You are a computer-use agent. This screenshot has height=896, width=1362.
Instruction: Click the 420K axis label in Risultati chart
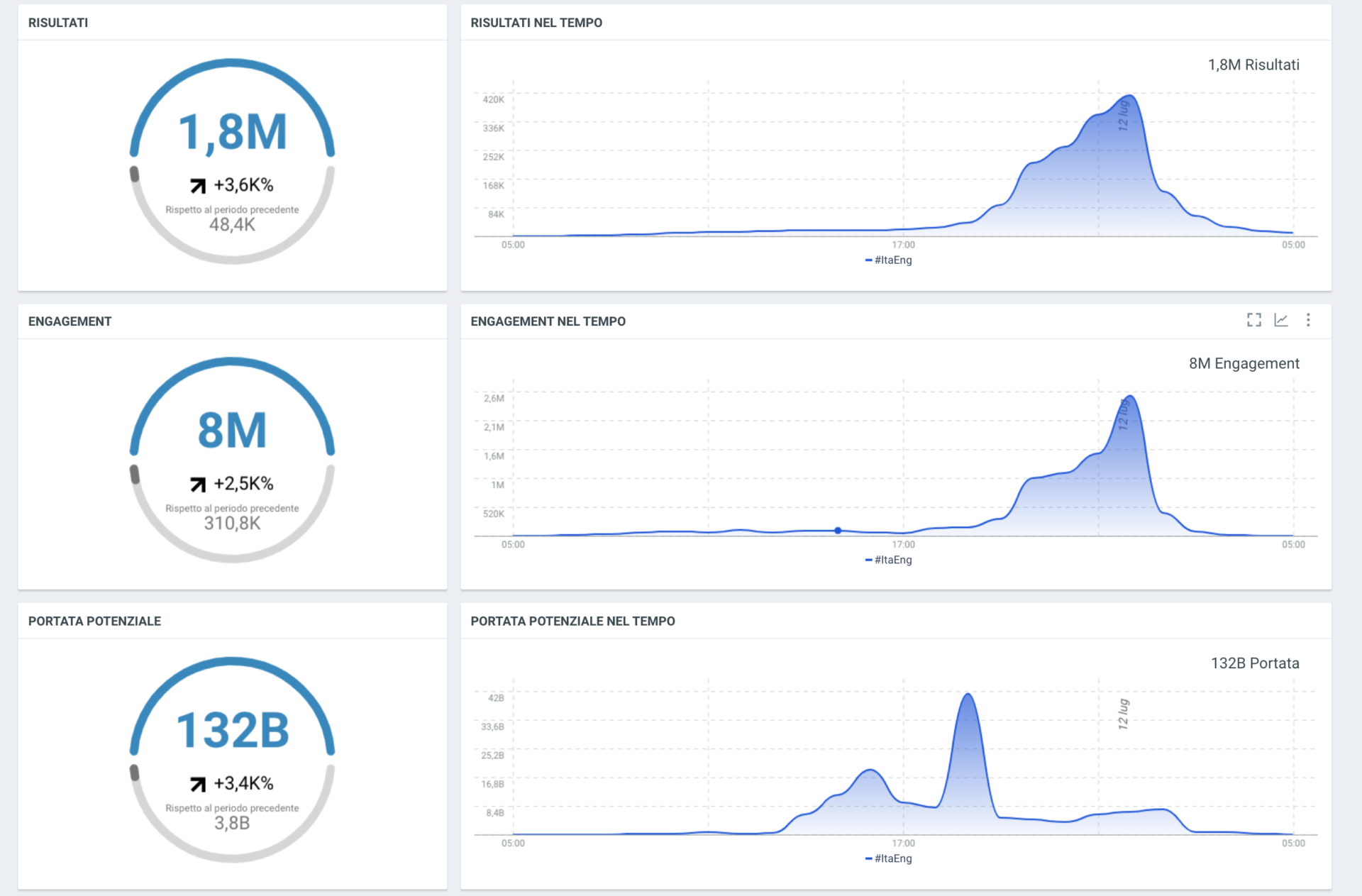[x=493, y=99]
